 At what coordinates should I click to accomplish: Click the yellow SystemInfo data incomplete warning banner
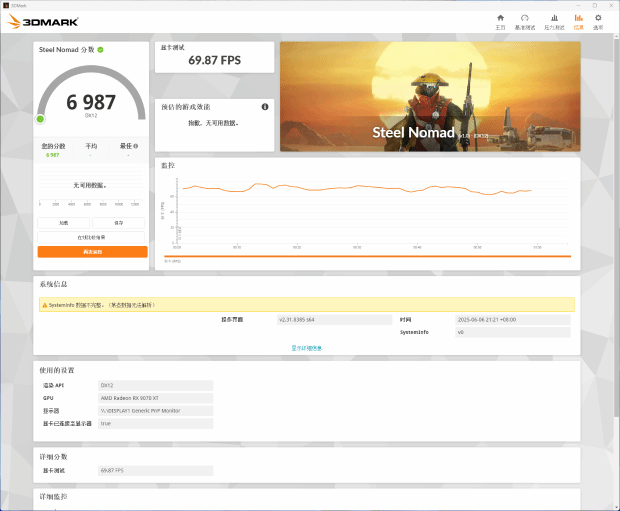click(306, 305)
